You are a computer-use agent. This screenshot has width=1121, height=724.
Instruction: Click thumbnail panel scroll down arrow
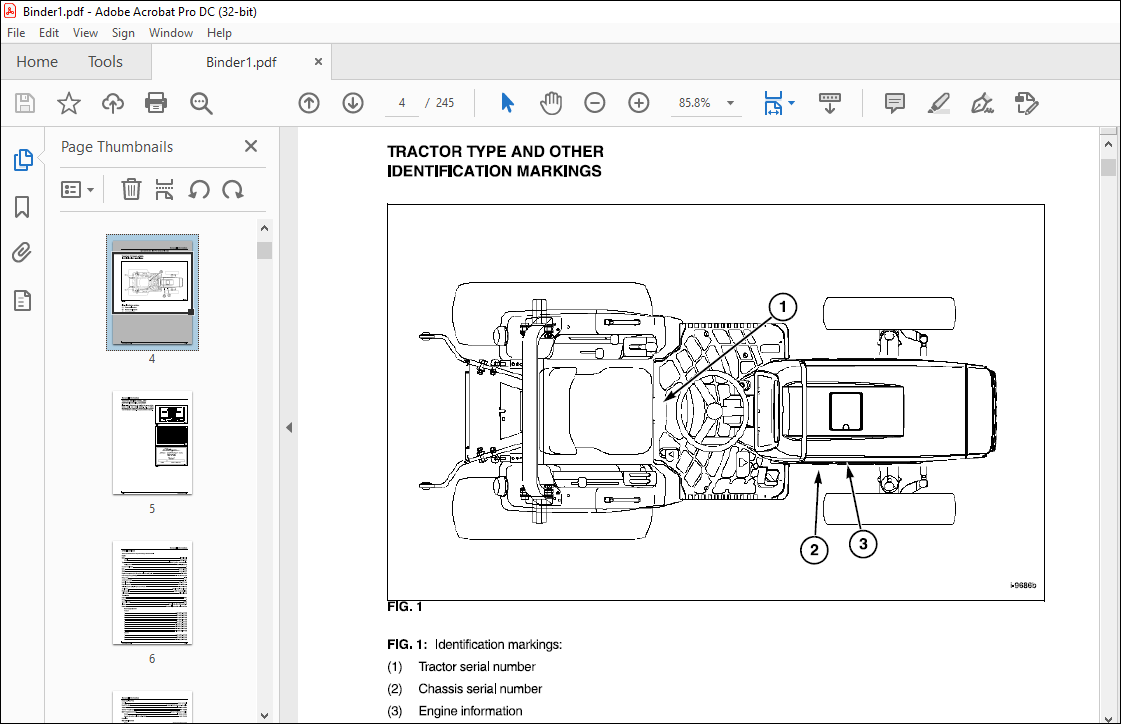coord(265,715)
